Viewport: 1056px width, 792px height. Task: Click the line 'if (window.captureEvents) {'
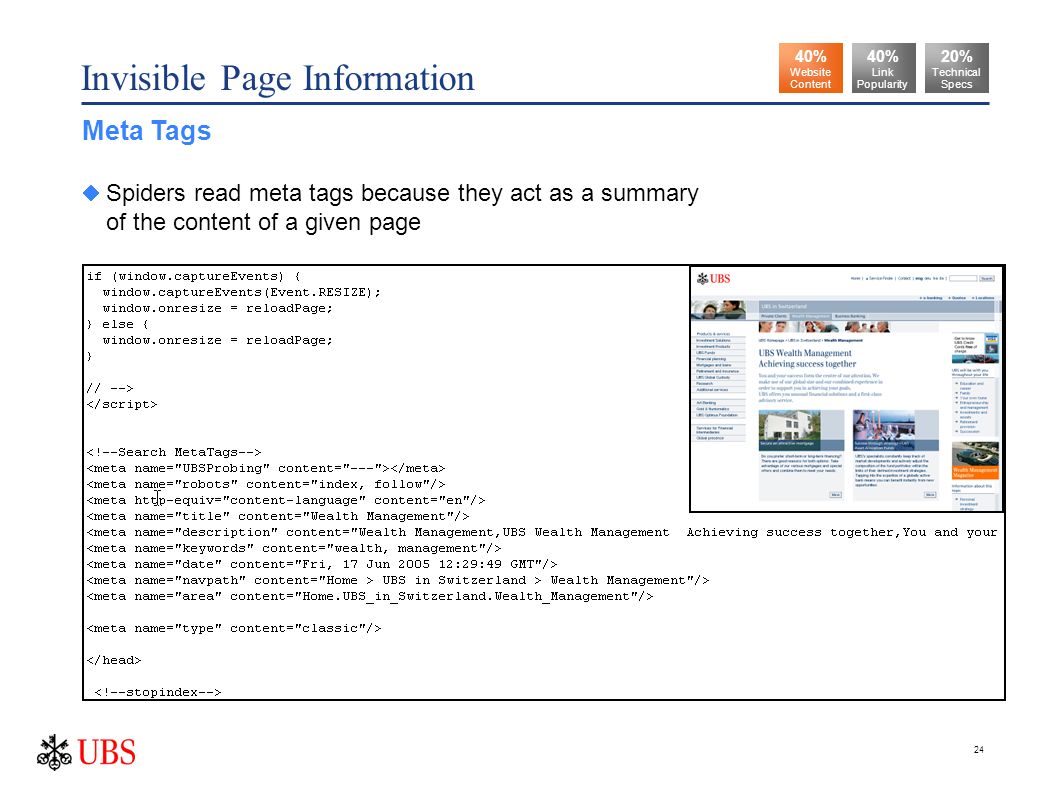[194, 276]
